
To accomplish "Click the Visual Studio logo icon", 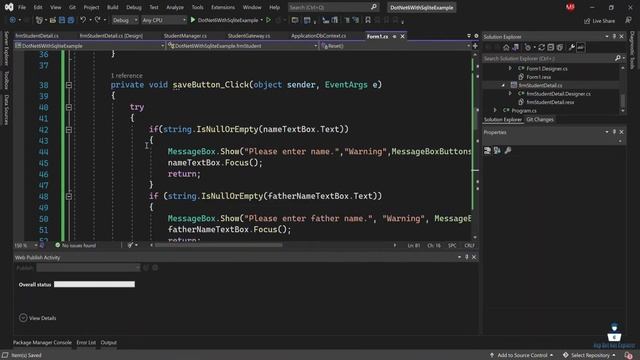I will pos(9,7).
